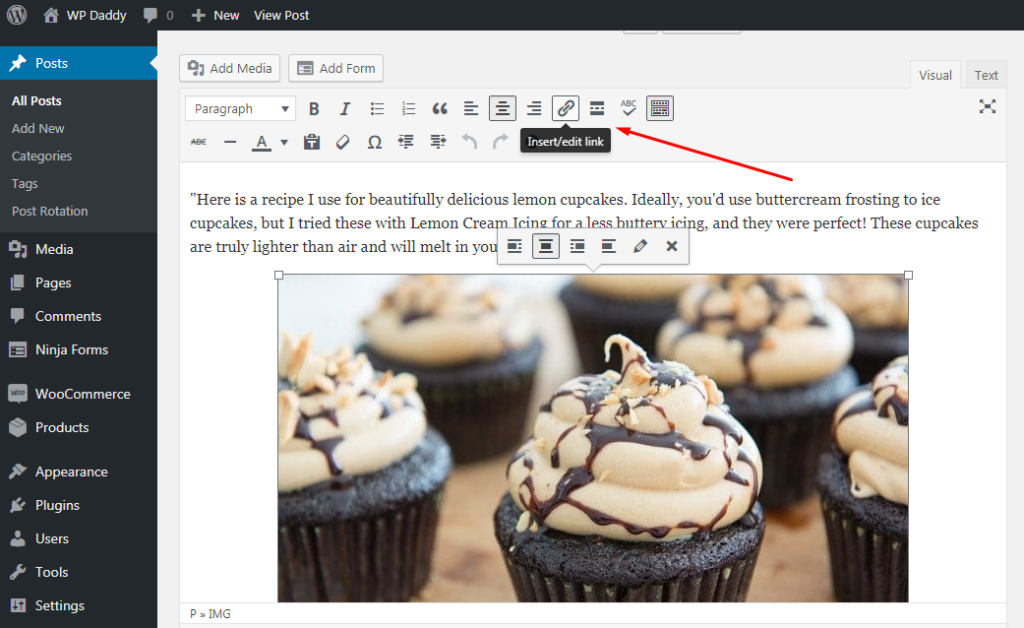Insert a Read More tag

(x=596, y=108)
